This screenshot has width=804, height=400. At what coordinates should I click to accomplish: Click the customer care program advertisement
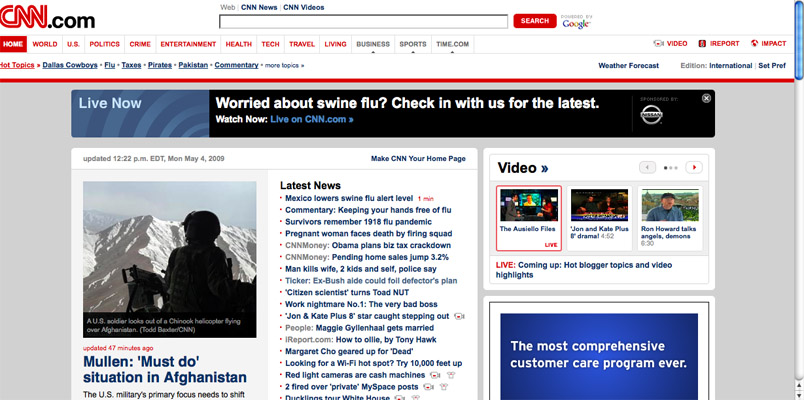[599, 356]
